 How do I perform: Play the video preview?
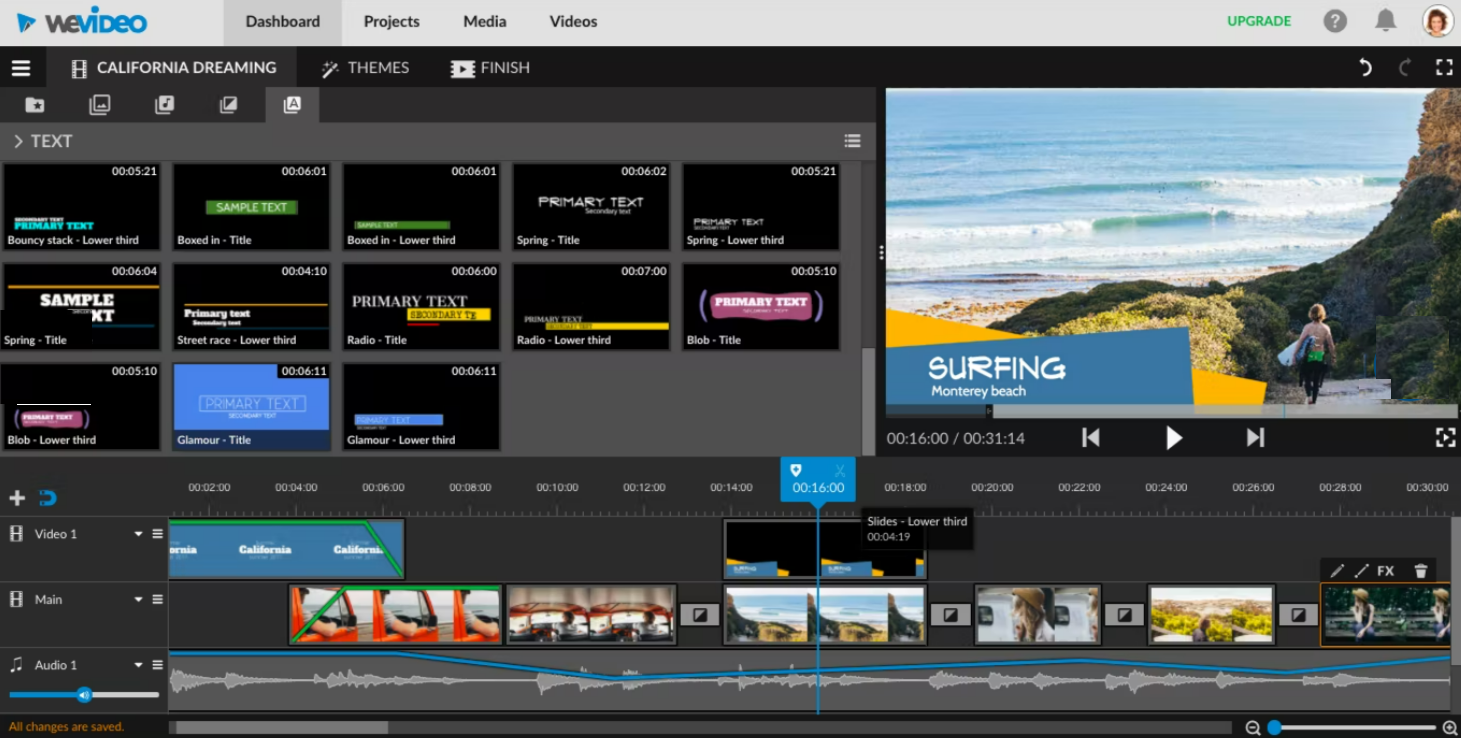1173,438
